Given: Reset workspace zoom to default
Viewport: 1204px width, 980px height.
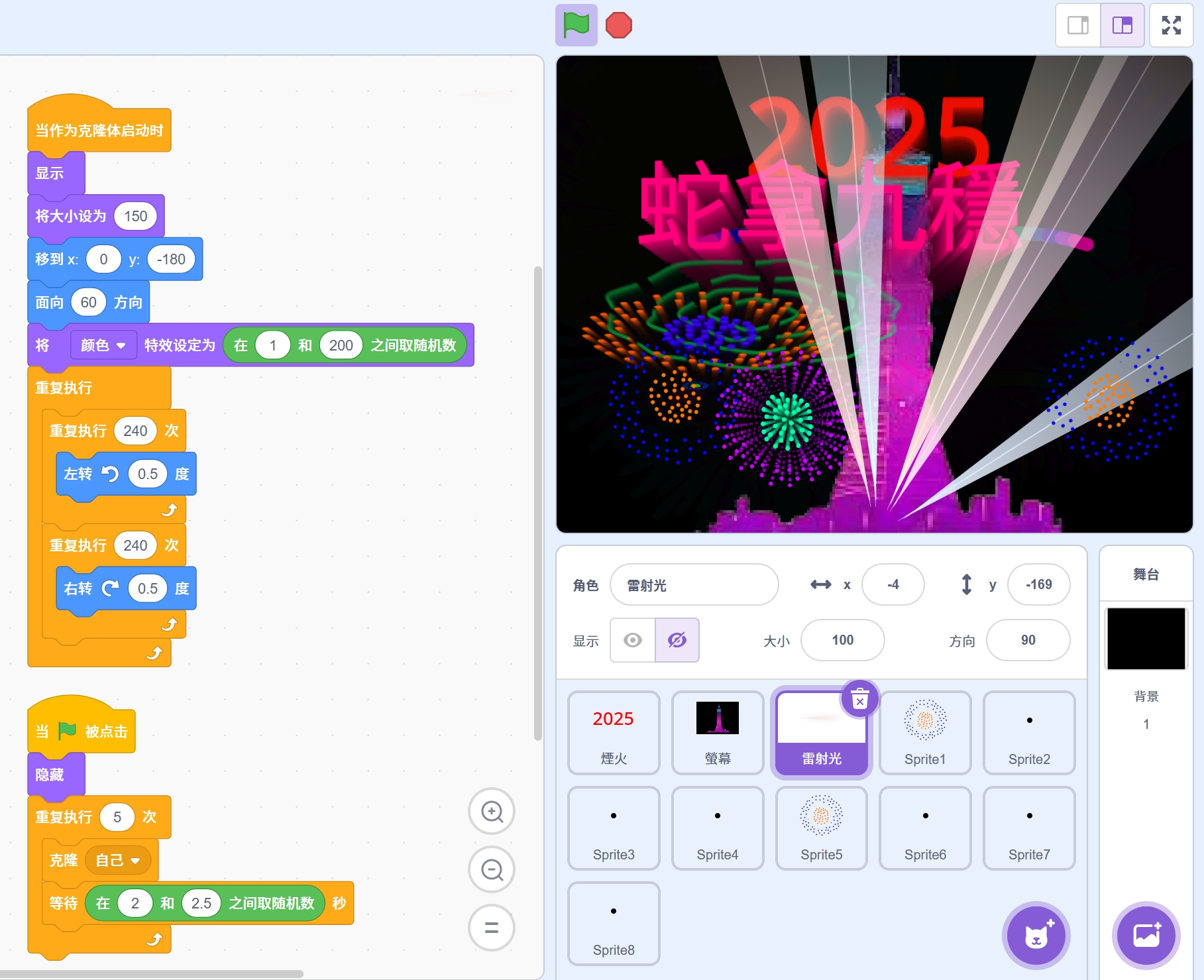Looking at the screenshot, I should coord(492,928).
